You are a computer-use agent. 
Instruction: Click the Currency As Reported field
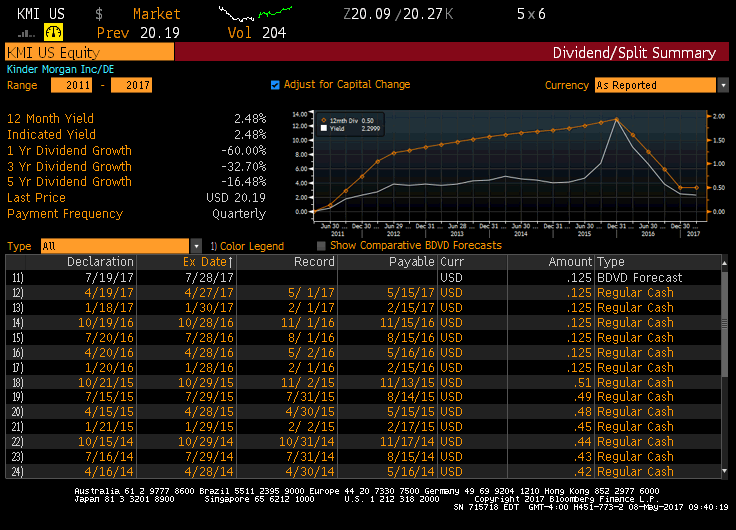click(655, 85)
